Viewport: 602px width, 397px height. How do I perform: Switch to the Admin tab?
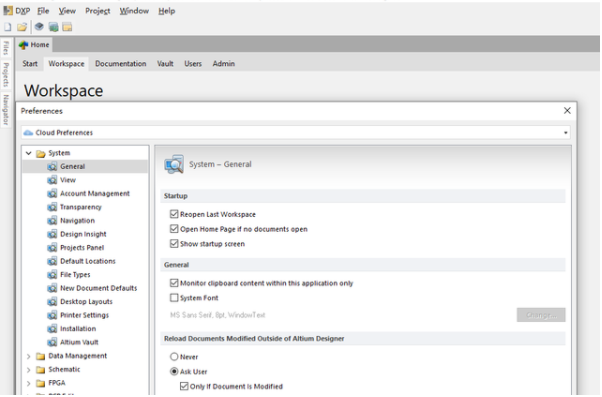pyautogui.click(x=223, y=64)
